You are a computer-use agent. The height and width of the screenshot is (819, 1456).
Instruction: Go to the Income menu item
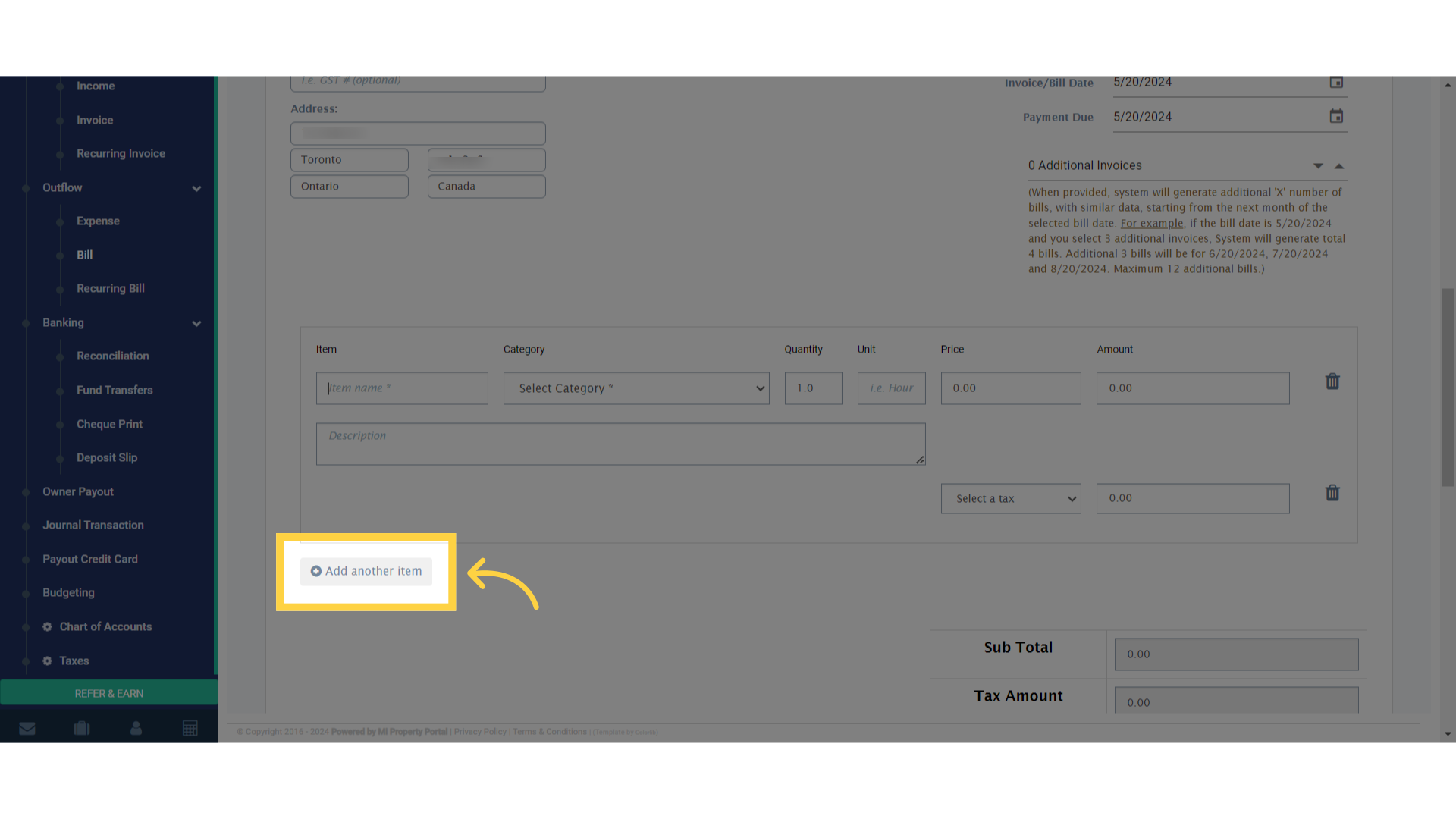point(96,86)
